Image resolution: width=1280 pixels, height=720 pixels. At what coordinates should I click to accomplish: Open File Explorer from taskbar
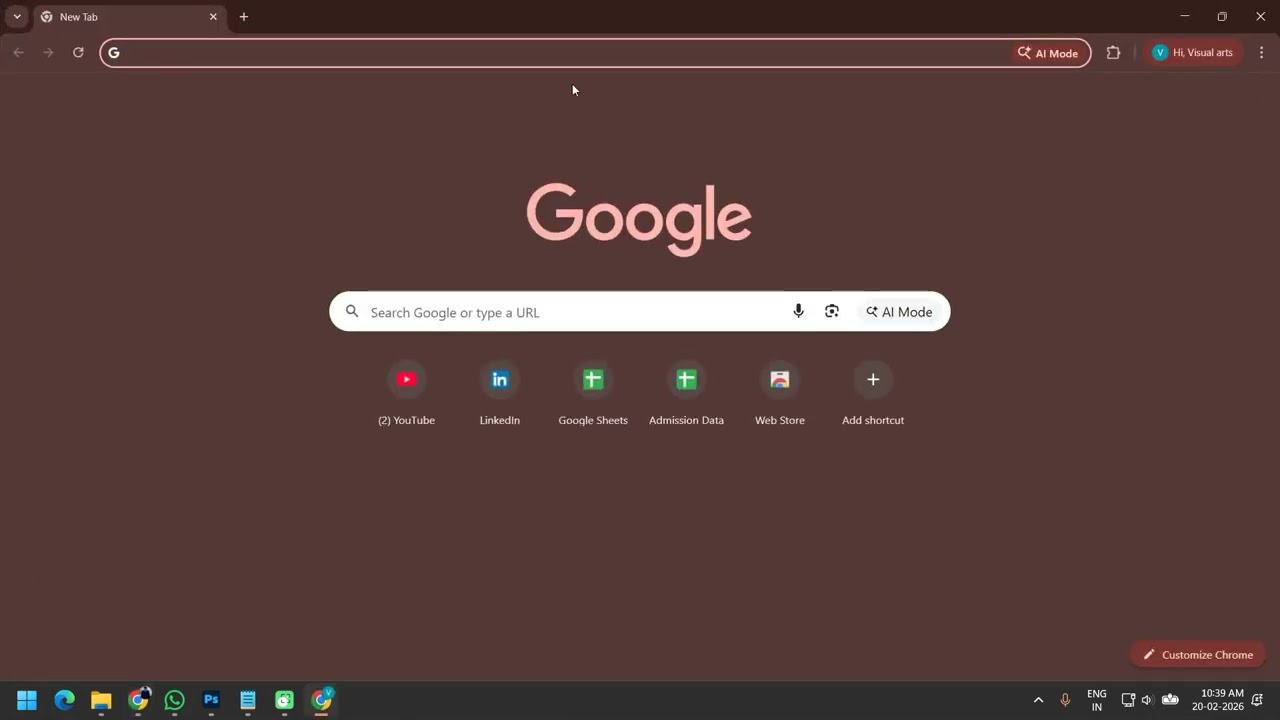[101, 700]
